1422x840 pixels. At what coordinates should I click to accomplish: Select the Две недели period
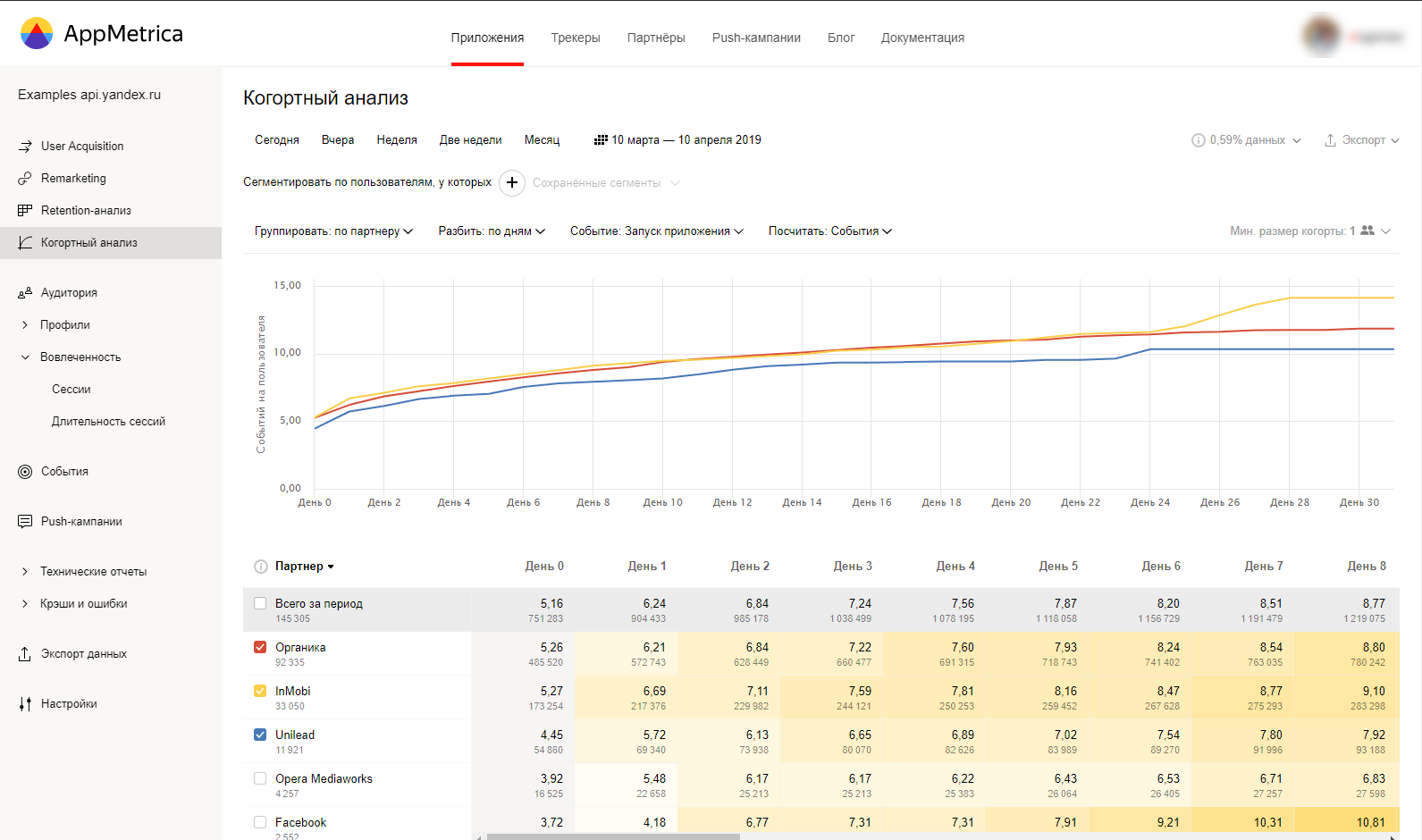(471, 140)
